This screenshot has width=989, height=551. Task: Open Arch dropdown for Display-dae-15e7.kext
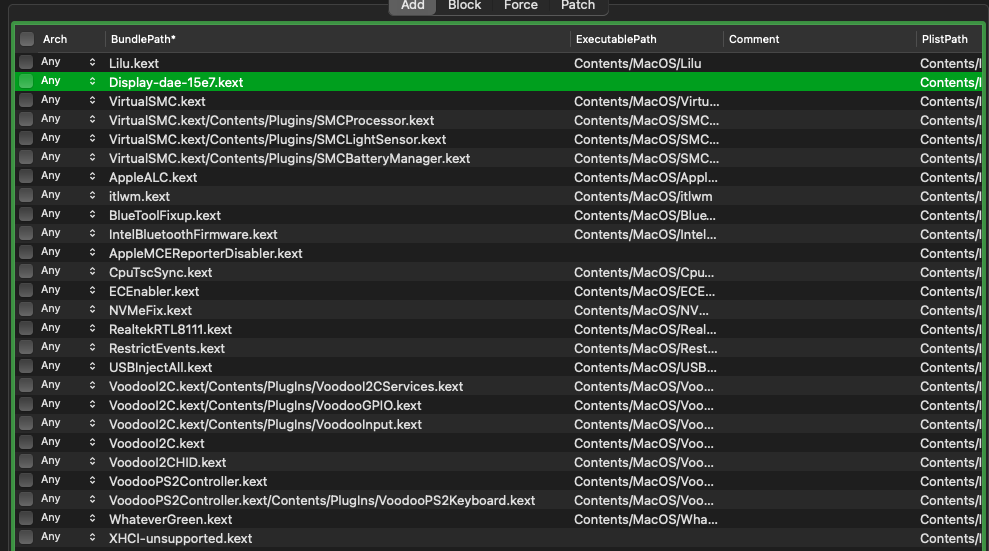(x=68, y=81)
